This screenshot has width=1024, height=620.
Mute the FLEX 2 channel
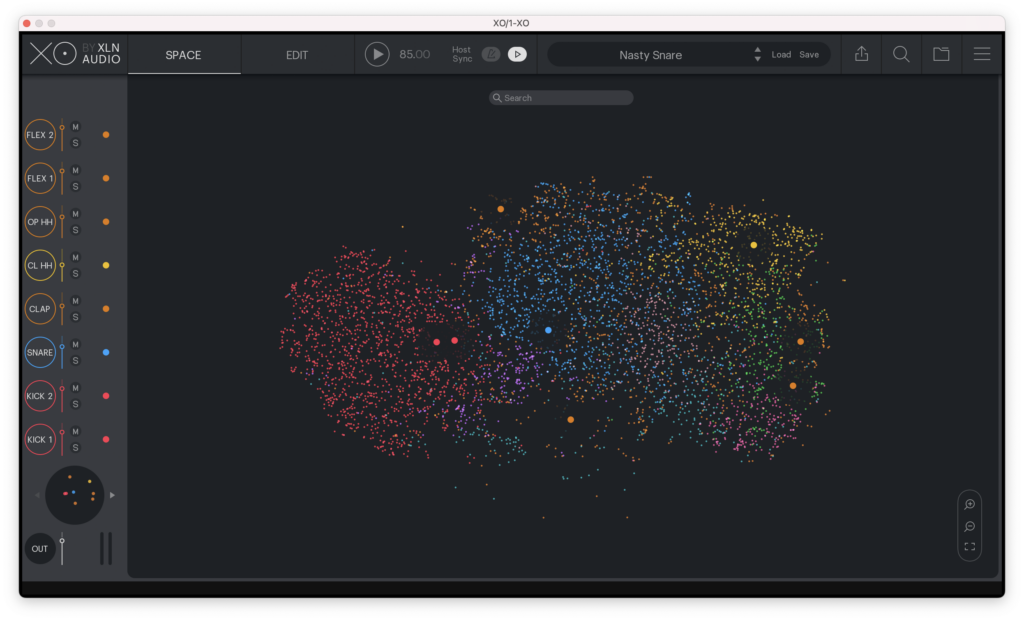[75, 127]
